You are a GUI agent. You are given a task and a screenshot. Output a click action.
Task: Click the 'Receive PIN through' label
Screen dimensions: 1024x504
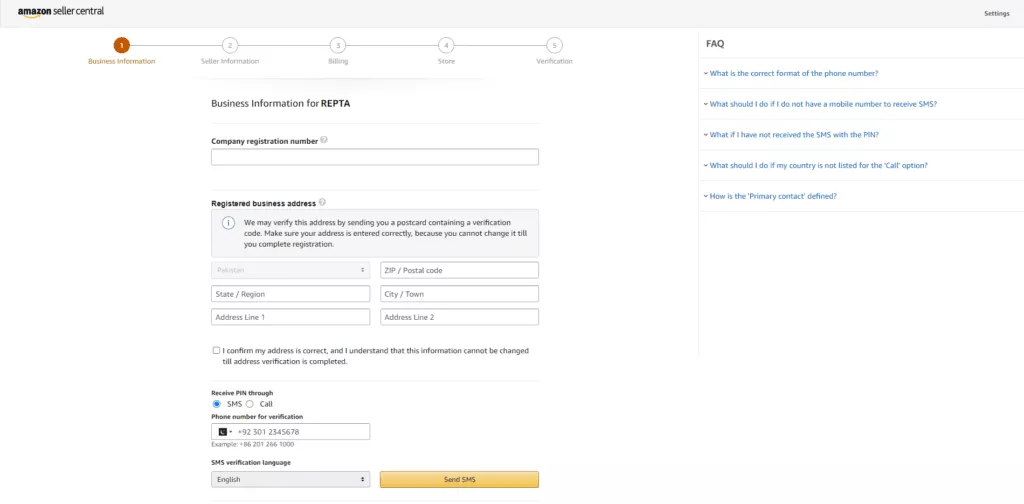click(242, 393)
